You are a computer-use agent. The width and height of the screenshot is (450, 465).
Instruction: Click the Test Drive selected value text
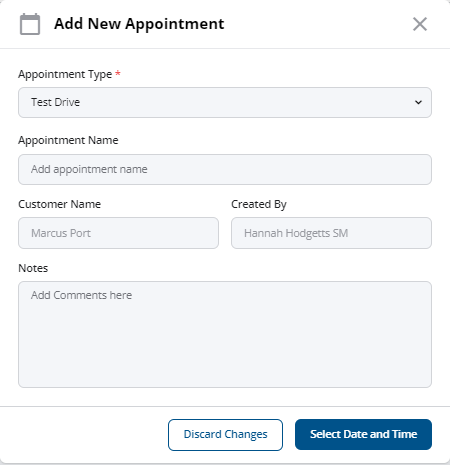tap(55, 102)
